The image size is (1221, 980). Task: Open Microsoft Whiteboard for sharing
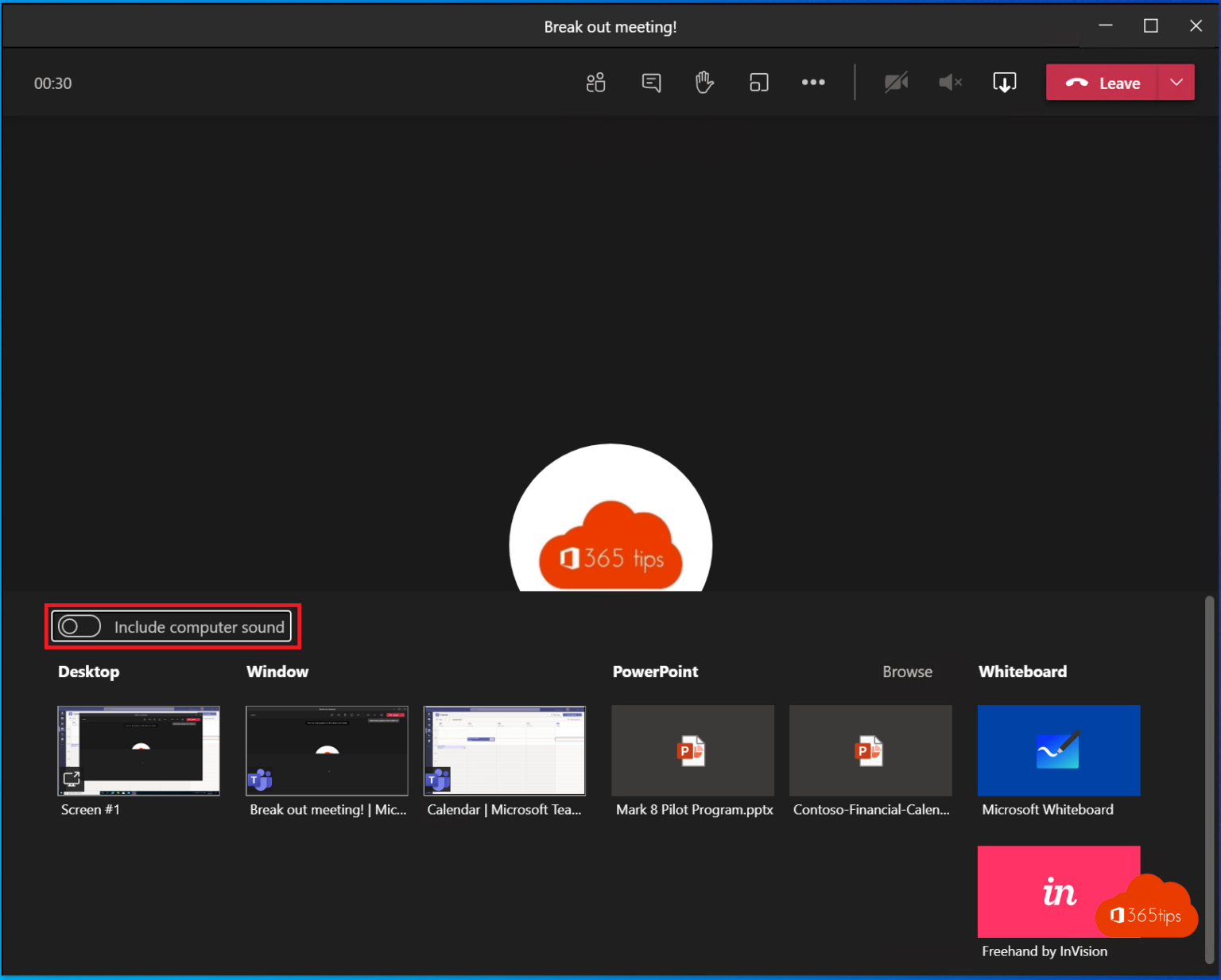[x=1058, y=750]
